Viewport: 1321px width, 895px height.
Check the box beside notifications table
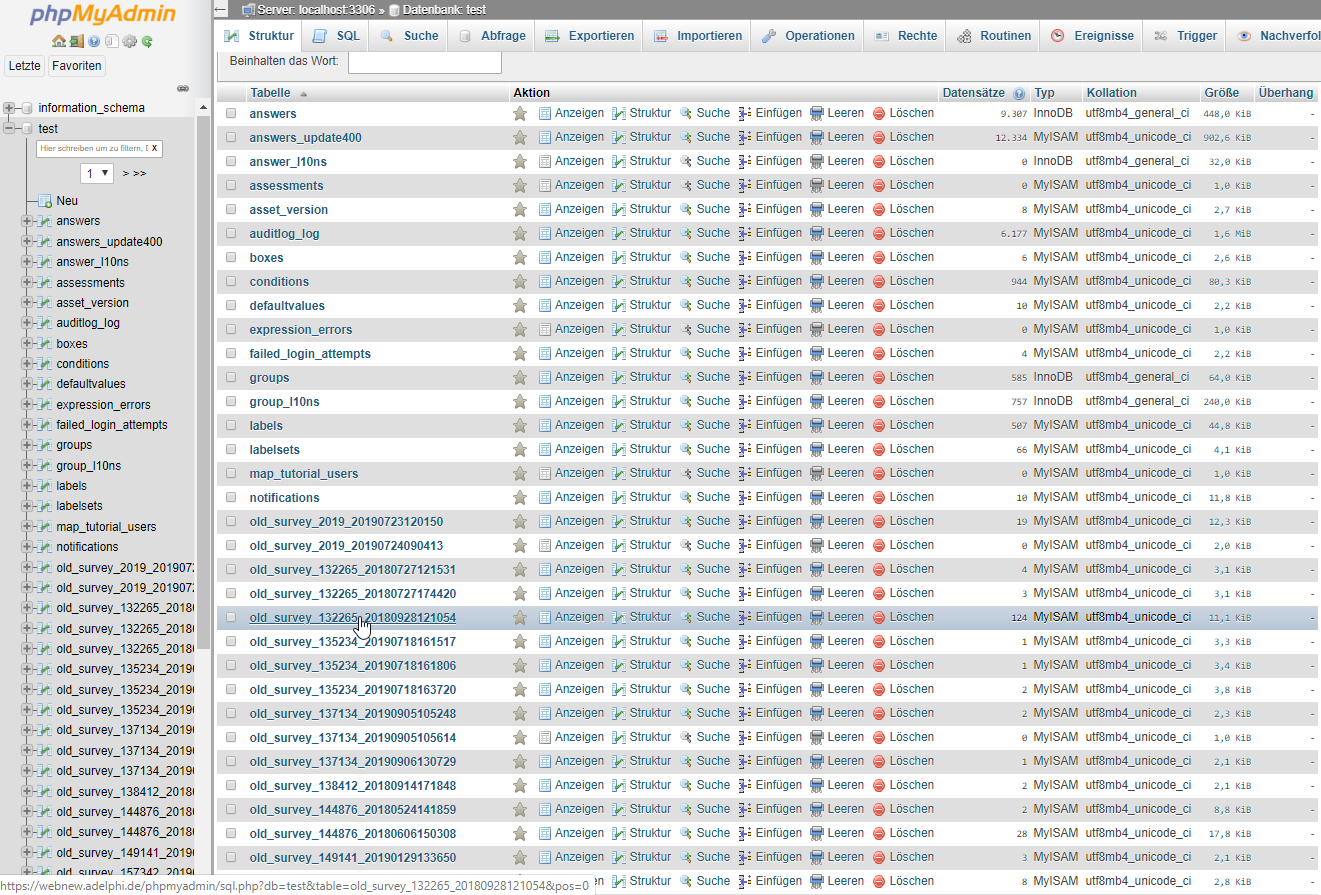click(x=231, y=498)
